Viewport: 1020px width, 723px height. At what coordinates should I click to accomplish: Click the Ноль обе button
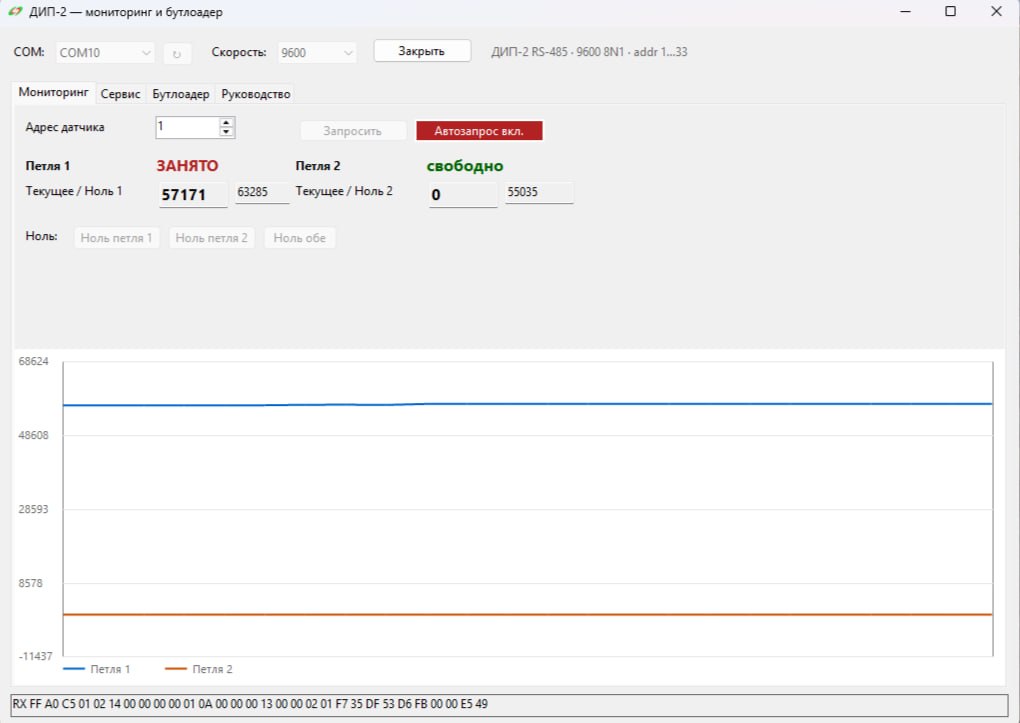[299, 238]
